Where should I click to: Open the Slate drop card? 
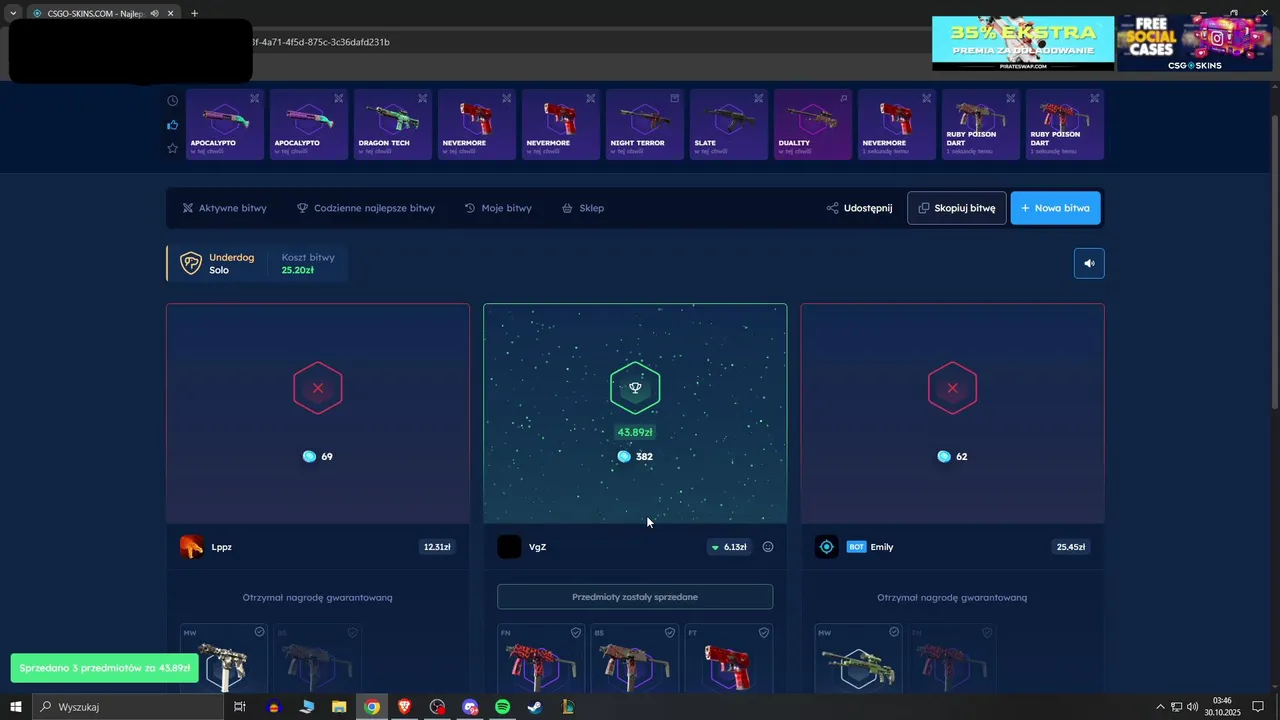pos(729,124)
